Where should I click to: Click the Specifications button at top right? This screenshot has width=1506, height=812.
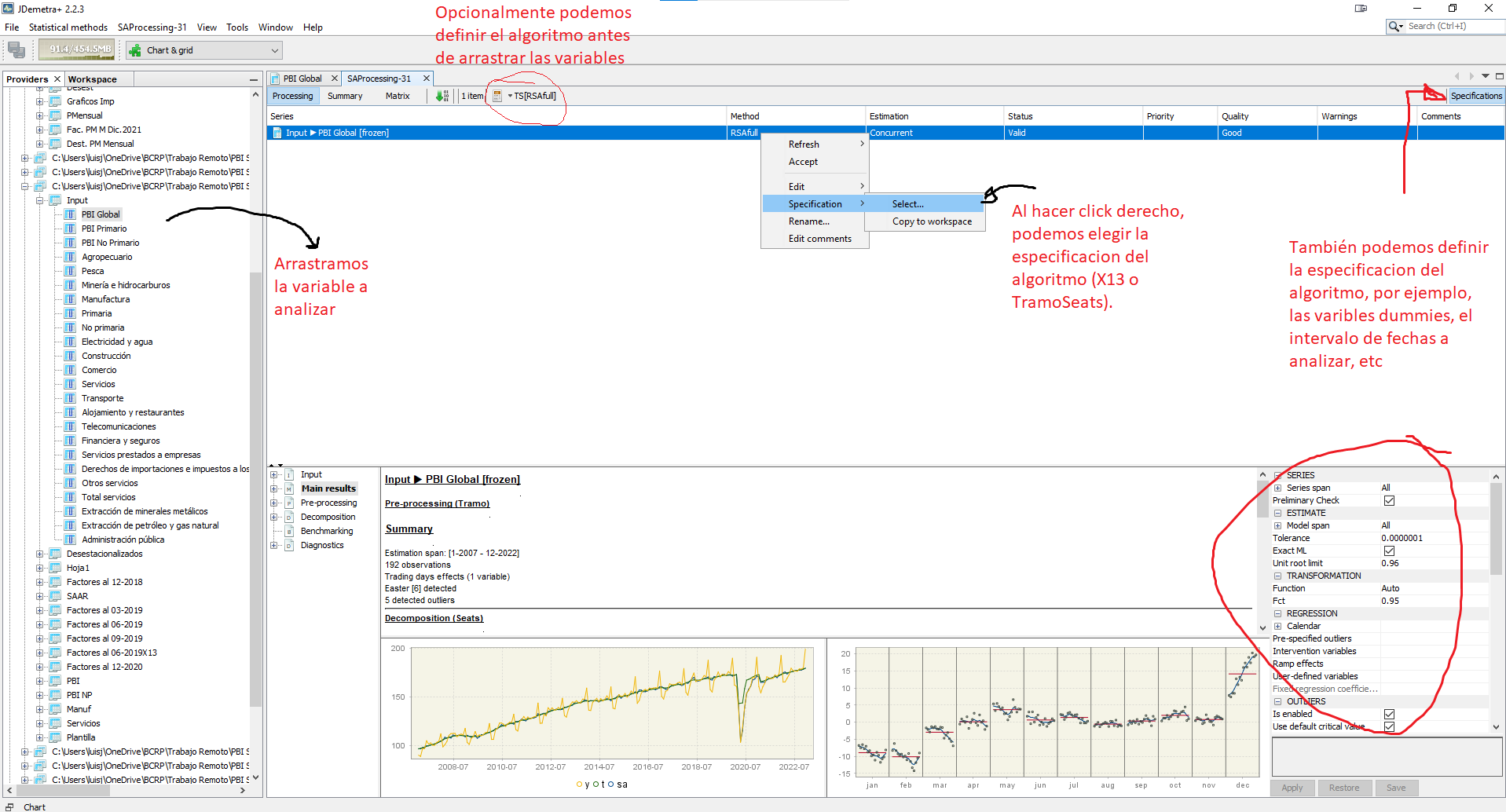(x=1475, y=96)
